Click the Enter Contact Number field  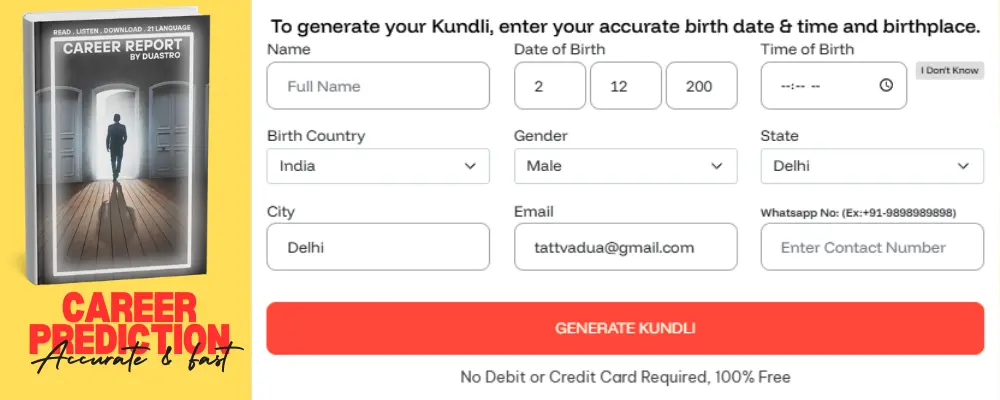pyautogui.click(x=872, y=247)
